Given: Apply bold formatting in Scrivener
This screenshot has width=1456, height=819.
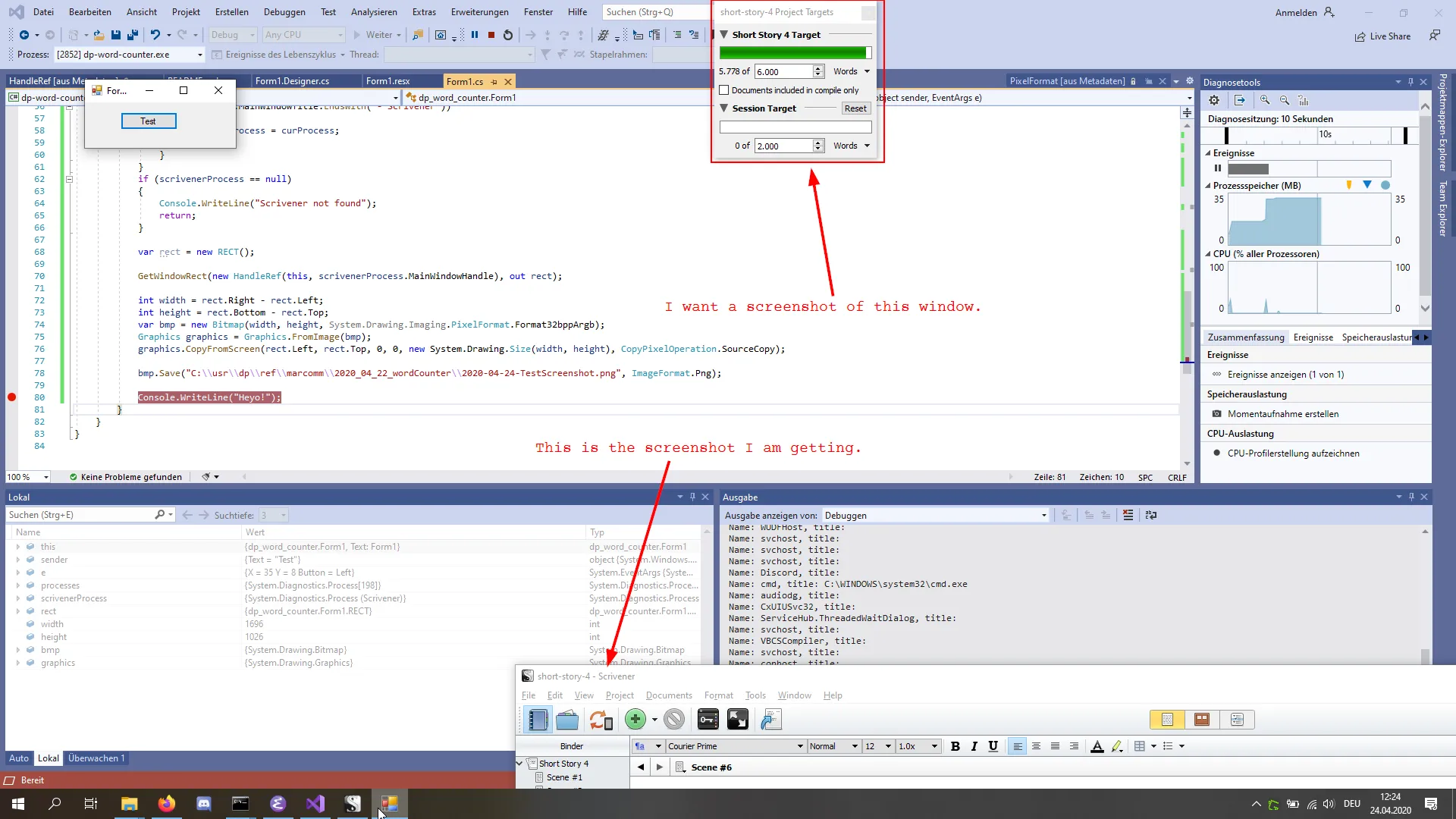Looking at the screenshot, I should click(x=955, y=746).
